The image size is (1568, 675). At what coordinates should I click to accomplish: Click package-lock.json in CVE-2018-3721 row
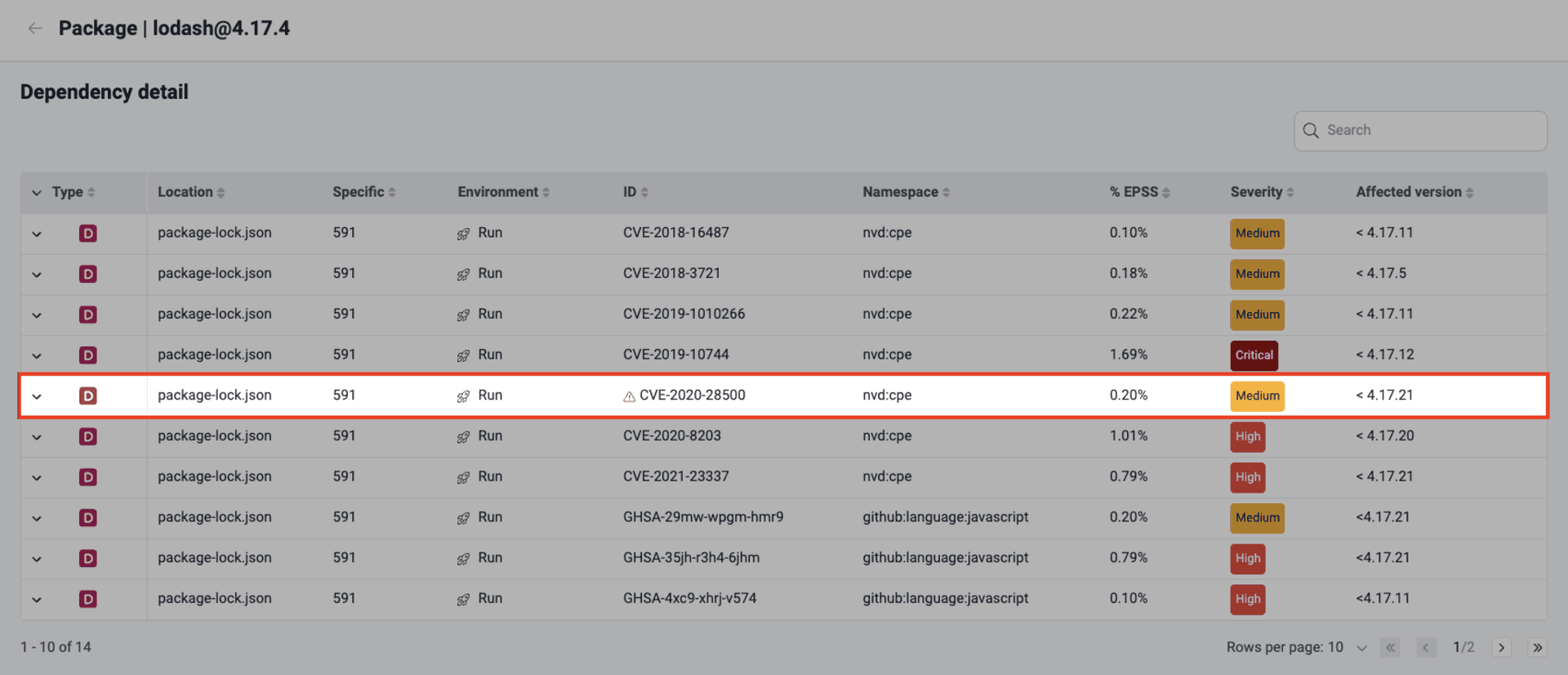click(215, 274)
